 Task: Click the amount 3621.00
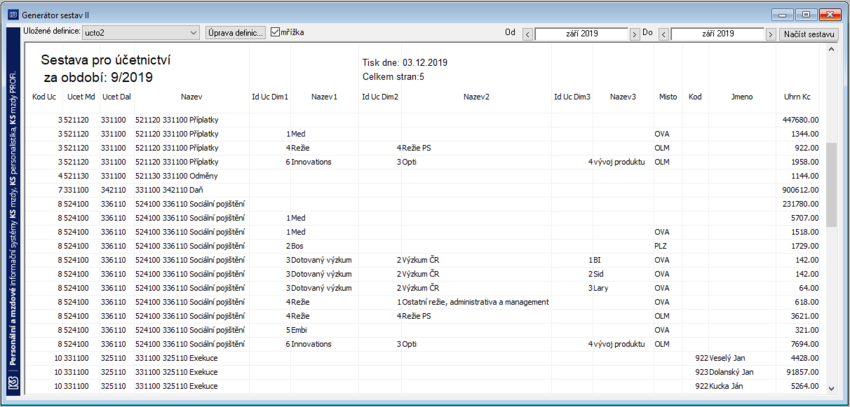805,316
